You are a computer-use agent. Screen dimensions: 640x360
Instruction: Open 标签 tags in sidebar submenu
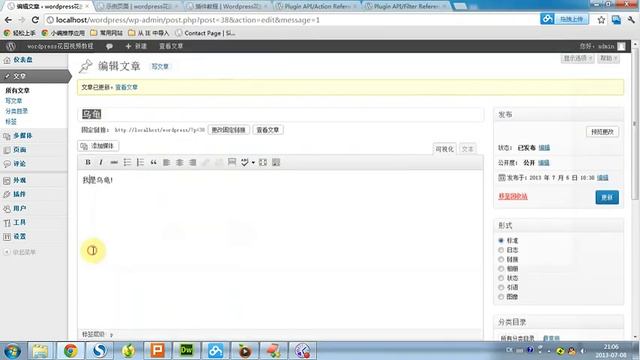click(x=11, y=122)
